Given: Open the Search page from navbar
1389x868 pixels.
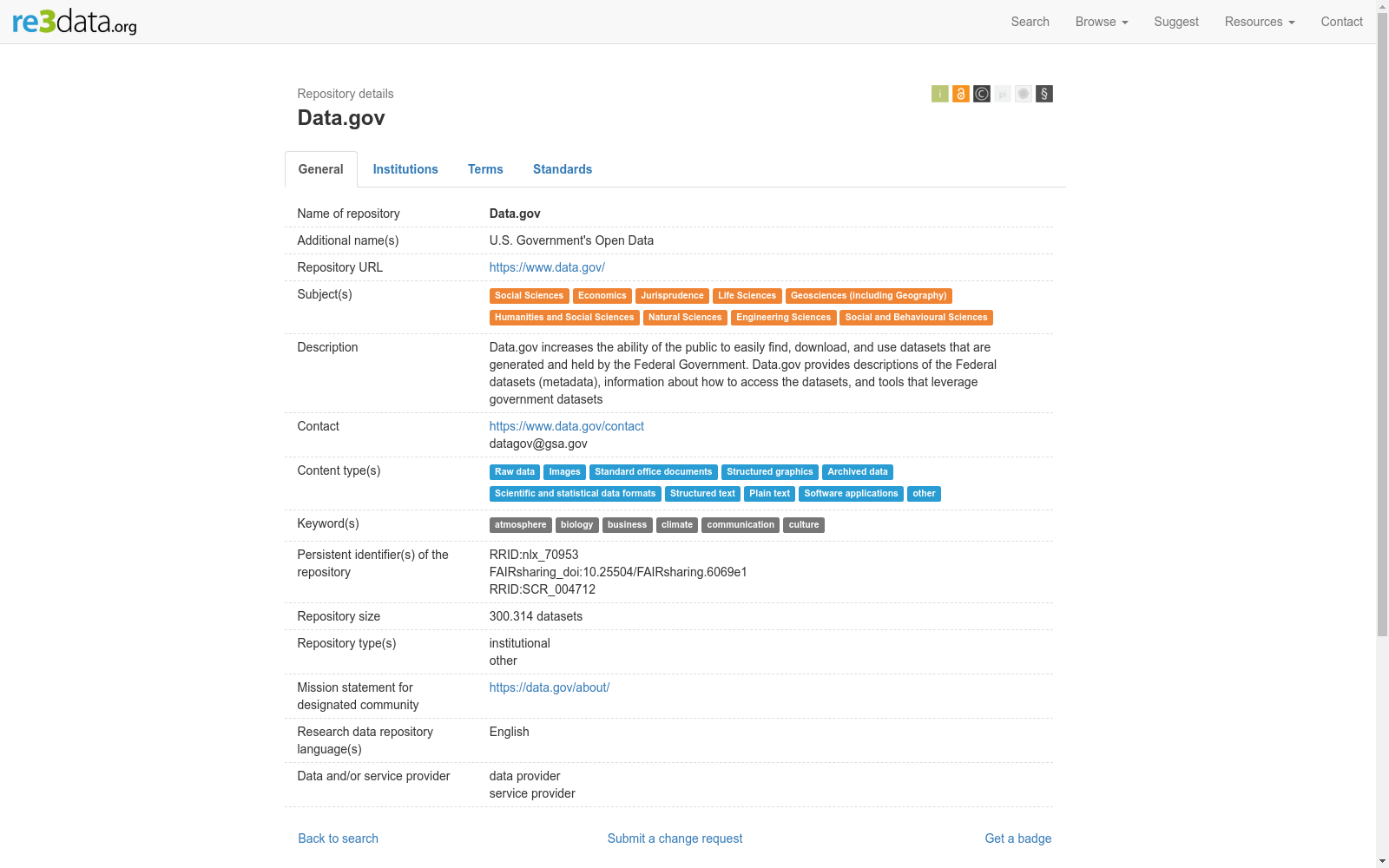Looking at the screenshot, I should point(1030,22).
